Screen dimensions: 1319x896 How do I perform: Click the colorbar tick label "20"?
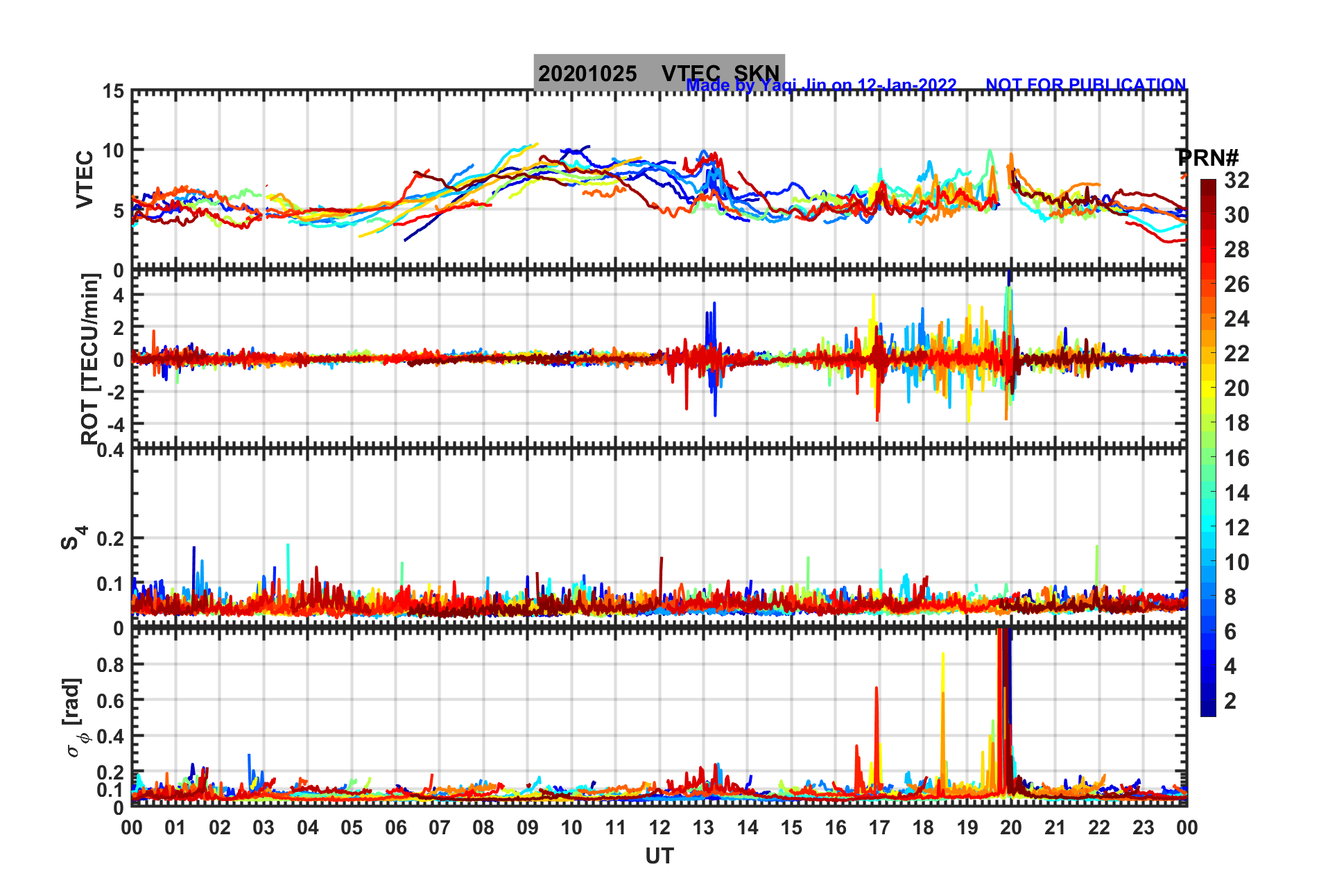click(x=1236, y=388)
